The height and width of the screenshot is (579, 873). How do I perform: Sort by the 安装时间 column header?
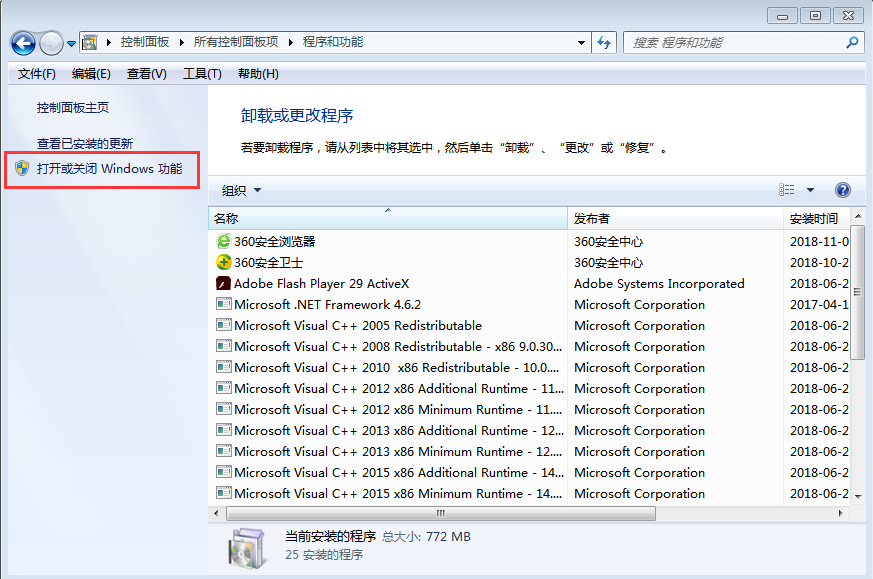[x=817, y=218]
